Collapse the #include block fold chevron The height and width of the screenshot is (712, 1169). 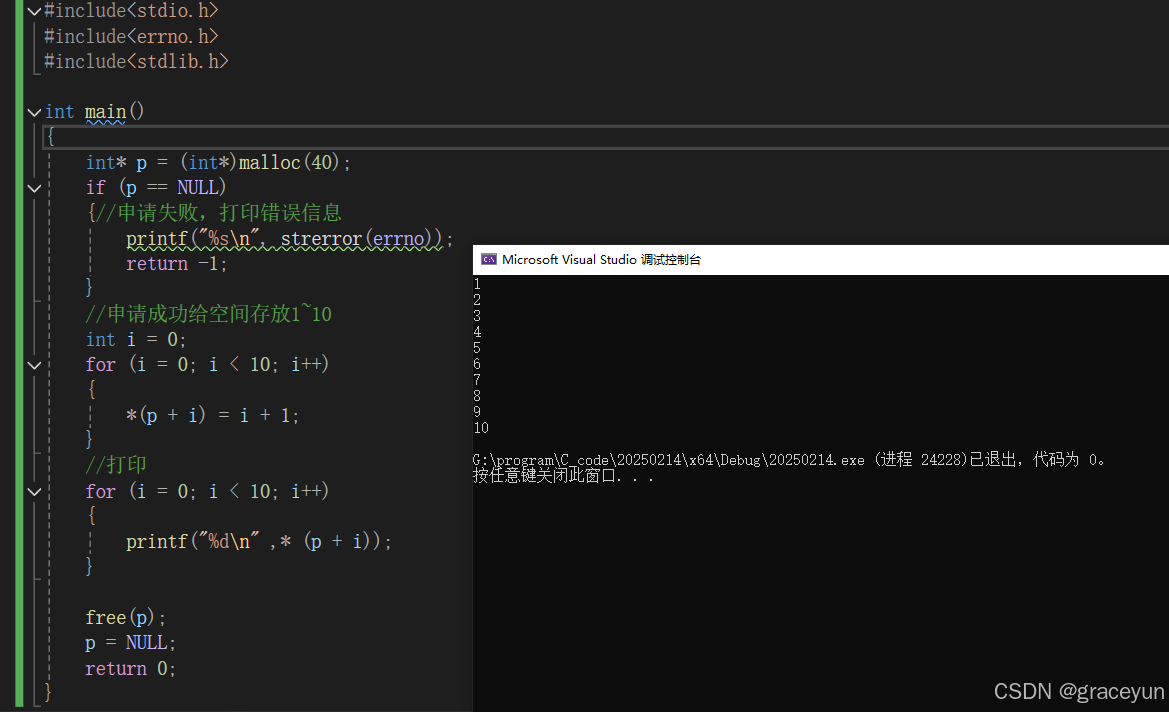pyautogui.click(x=34, y=11)
